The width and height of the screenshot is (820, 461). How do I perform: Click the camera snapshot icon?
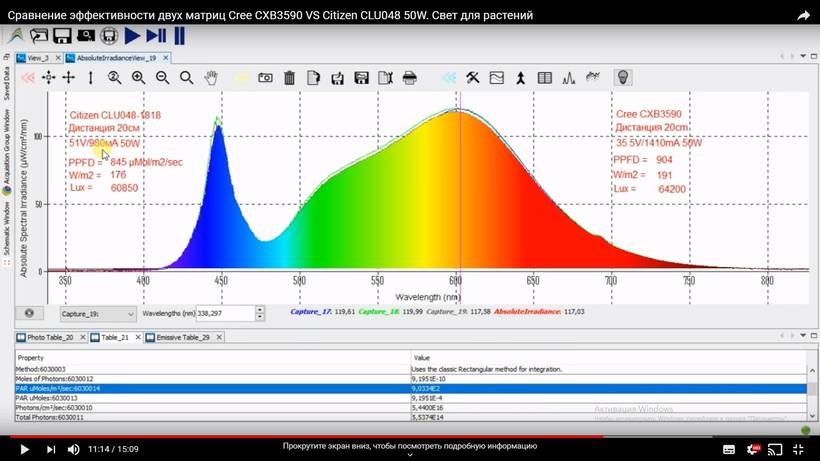[265, 78]
